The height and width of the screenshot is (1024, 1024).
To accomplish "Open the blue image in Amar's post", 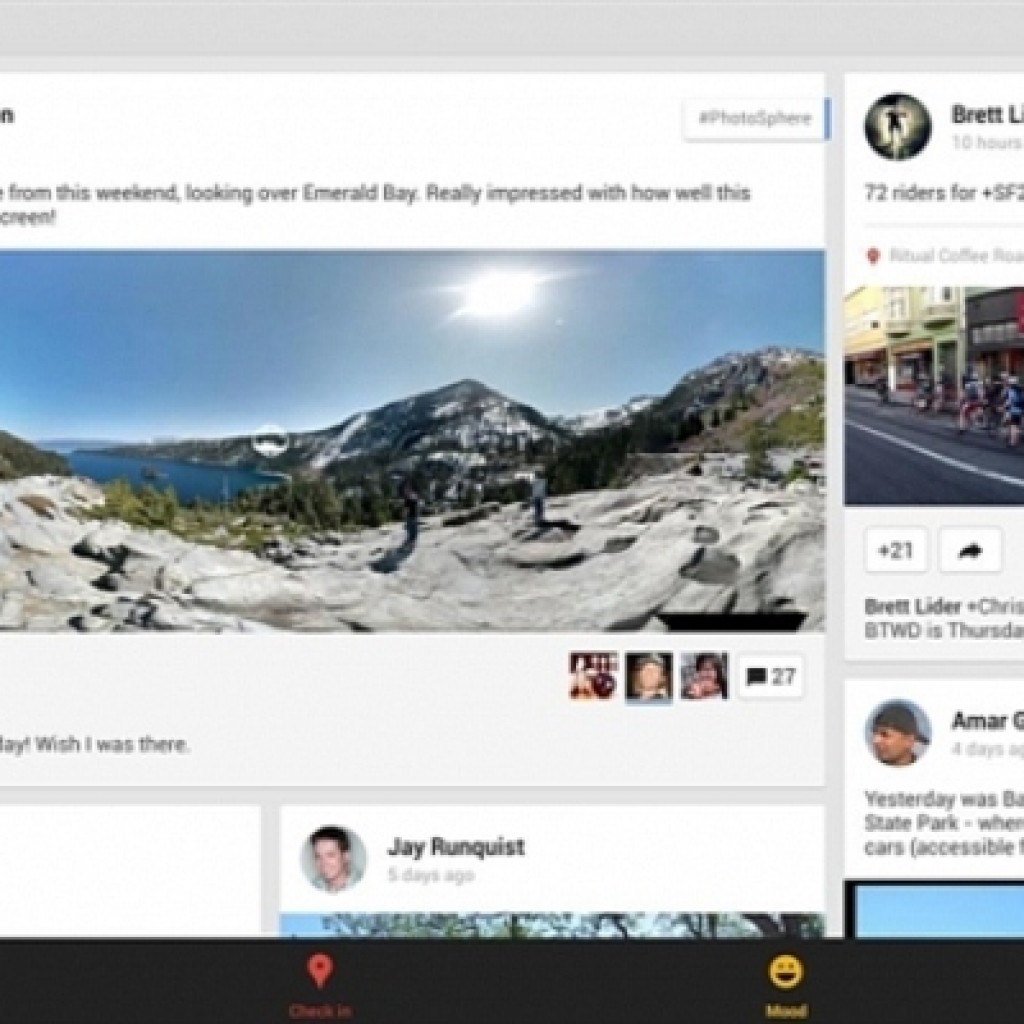I will click(x=934, y=909).
